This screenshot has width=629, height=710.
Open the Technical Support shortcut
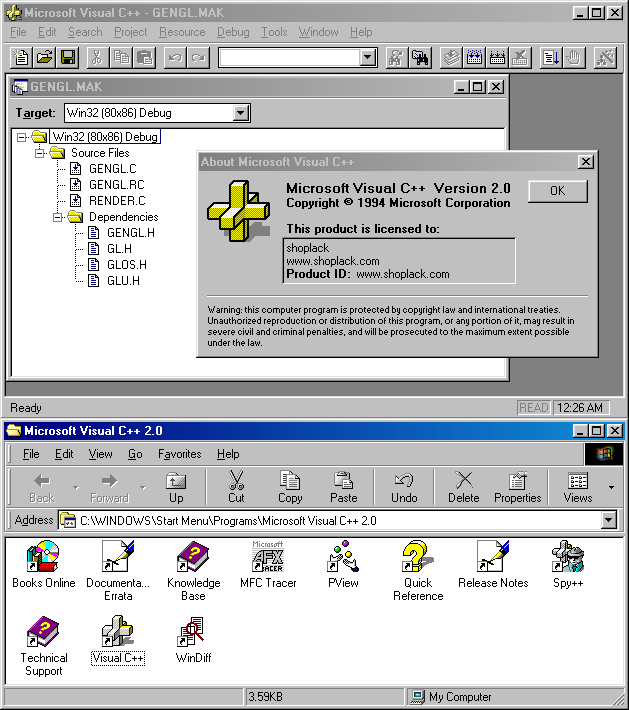pyautogui.click(x=43, y=646)
